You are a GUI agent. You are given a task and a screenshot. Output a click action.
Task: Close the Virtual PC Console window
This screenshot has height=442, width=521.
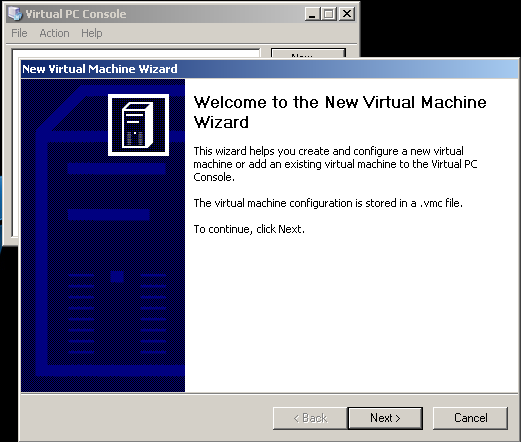(x=347, y=14)
